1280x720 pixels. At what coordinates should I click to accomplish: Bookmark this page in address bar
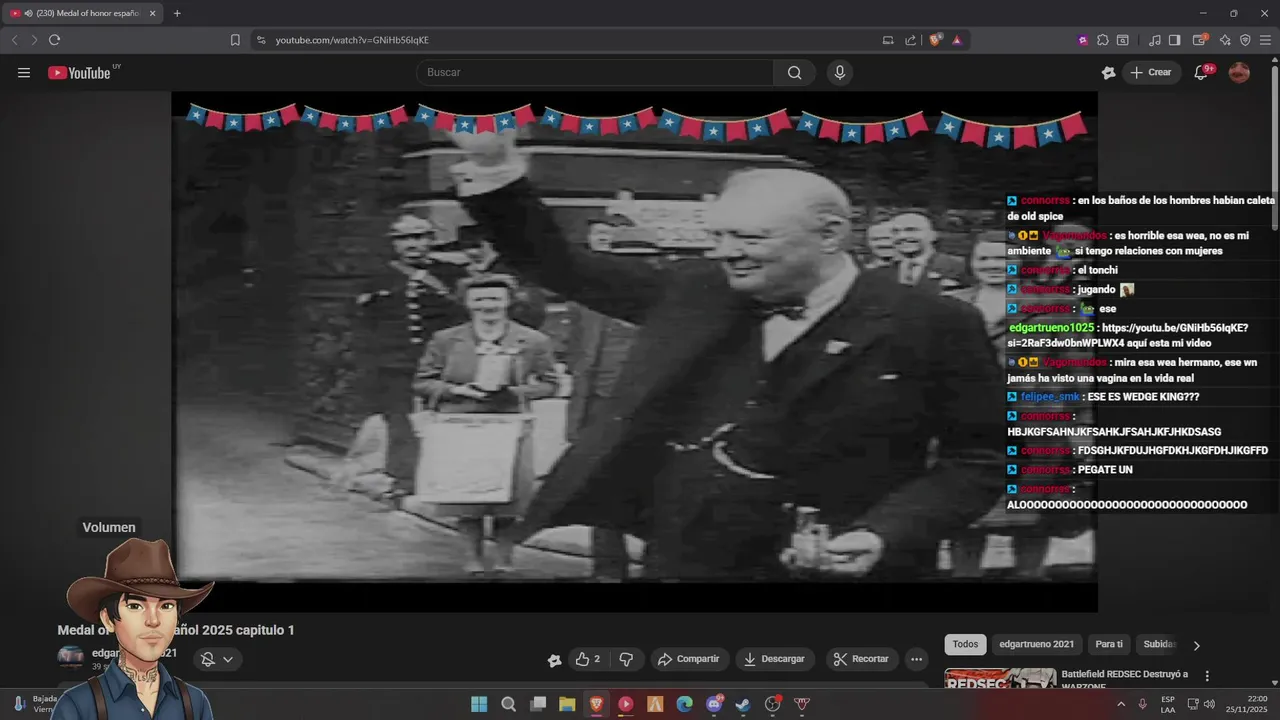[235, 40]
